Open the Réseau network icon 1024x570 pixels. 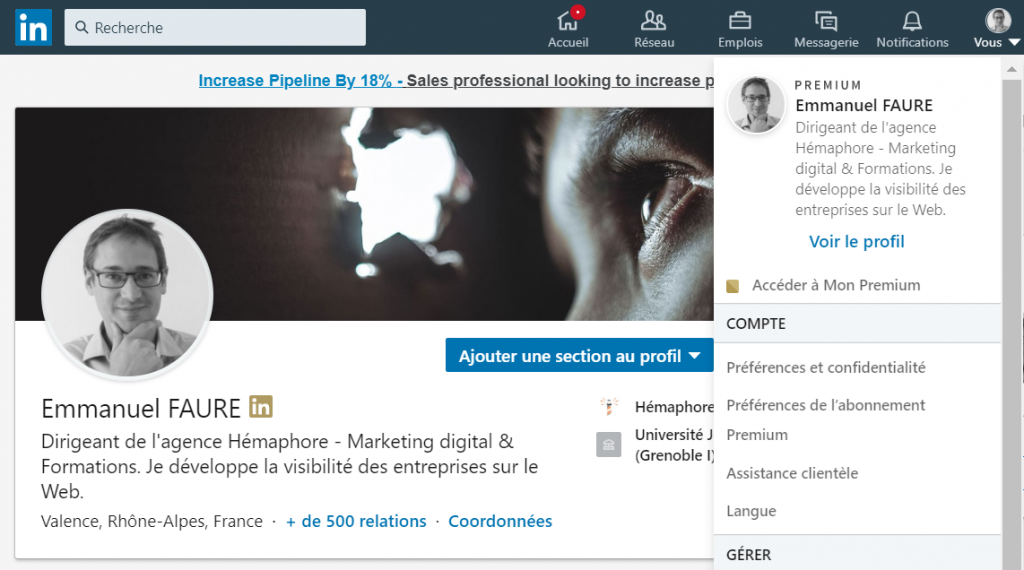[x=654, y=21]
